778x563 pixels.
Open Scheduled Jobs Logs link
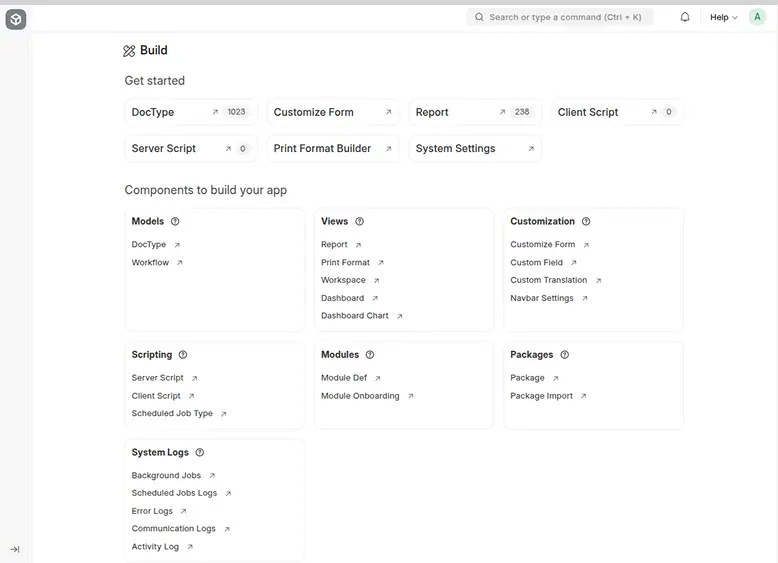(x=174, y=493)
